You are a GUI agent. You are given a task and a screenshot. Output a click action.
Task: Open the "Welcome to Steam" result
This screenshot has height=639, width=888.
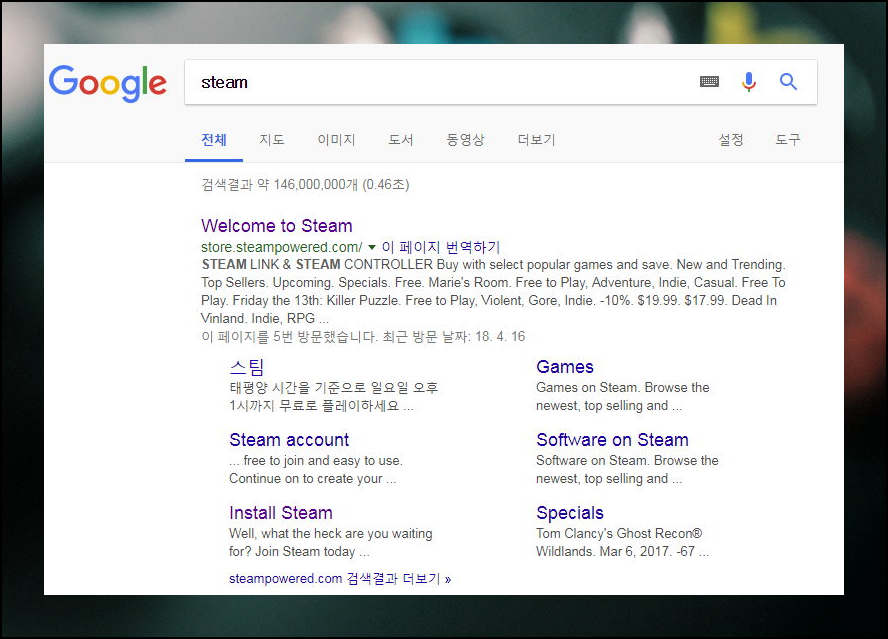(277, 225)
